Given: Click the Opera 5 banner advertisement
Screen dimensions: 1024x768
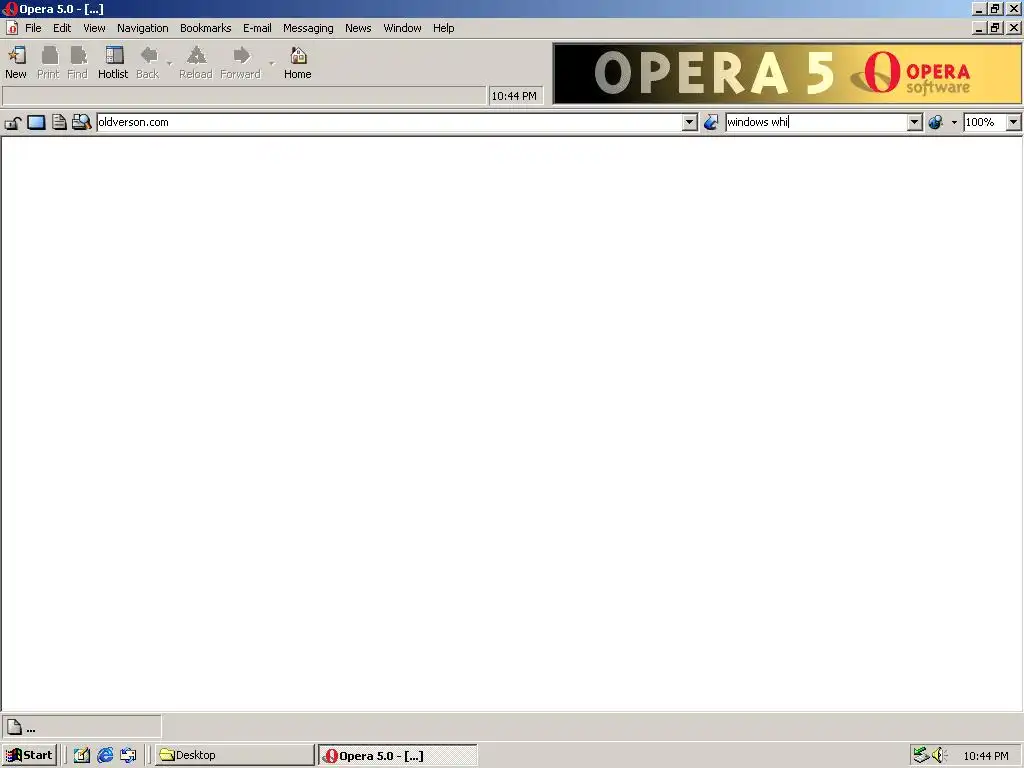Looking at the screenshot, I should coord(787,73).
